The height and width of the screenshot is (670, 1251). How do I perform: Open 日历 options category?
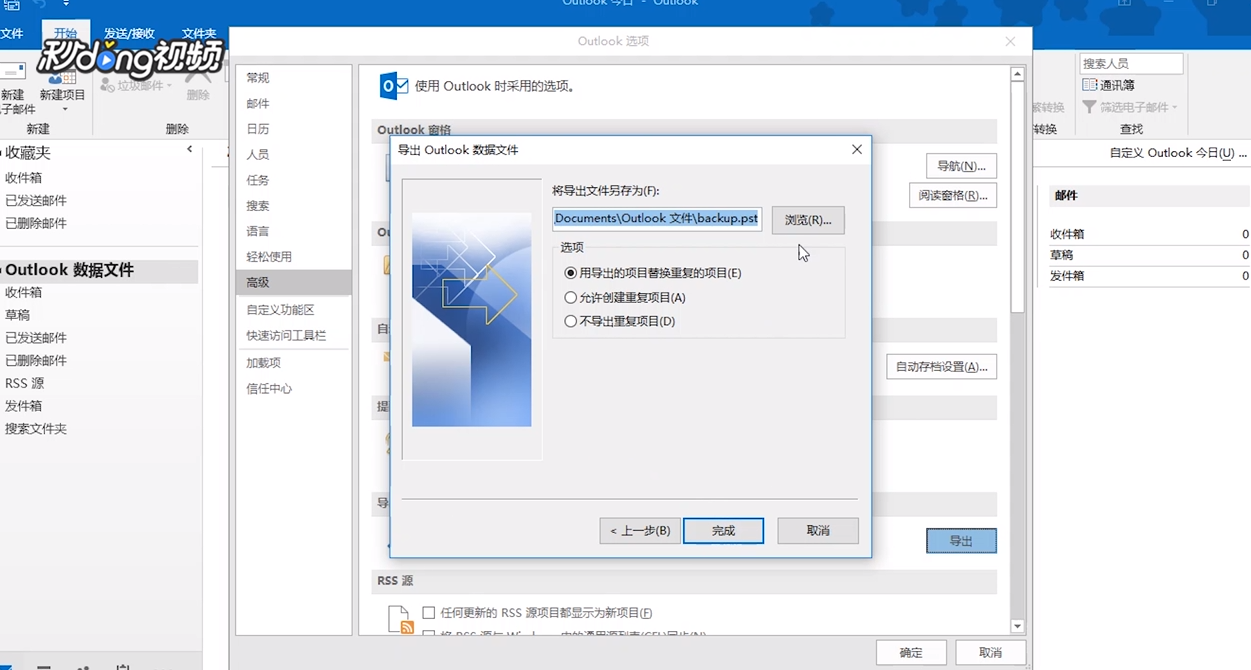pyautogui.click(x=294, y=129)
